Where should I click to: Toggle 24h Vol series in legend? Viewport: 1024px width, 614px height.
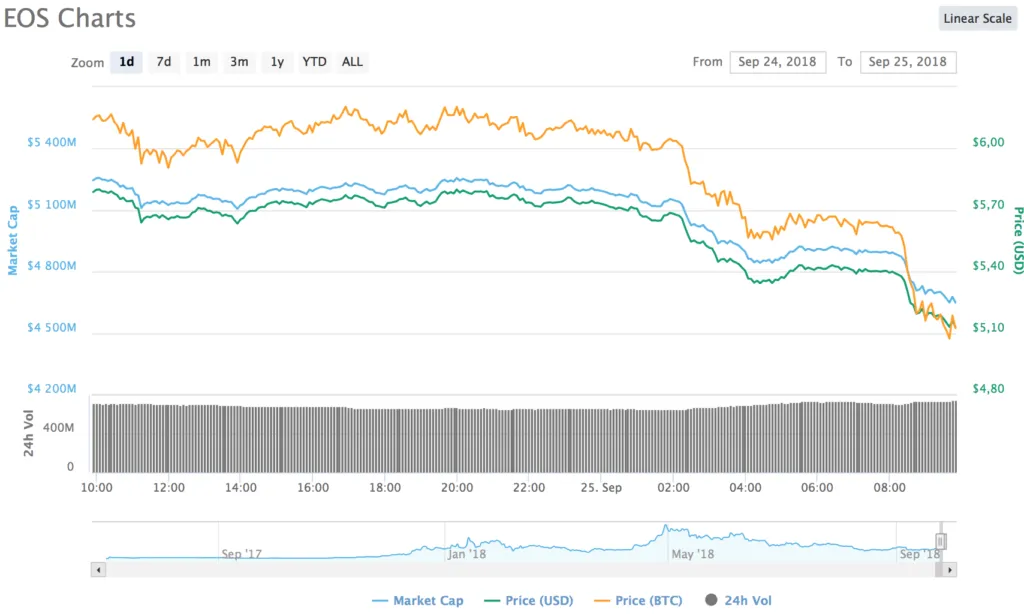739,600
